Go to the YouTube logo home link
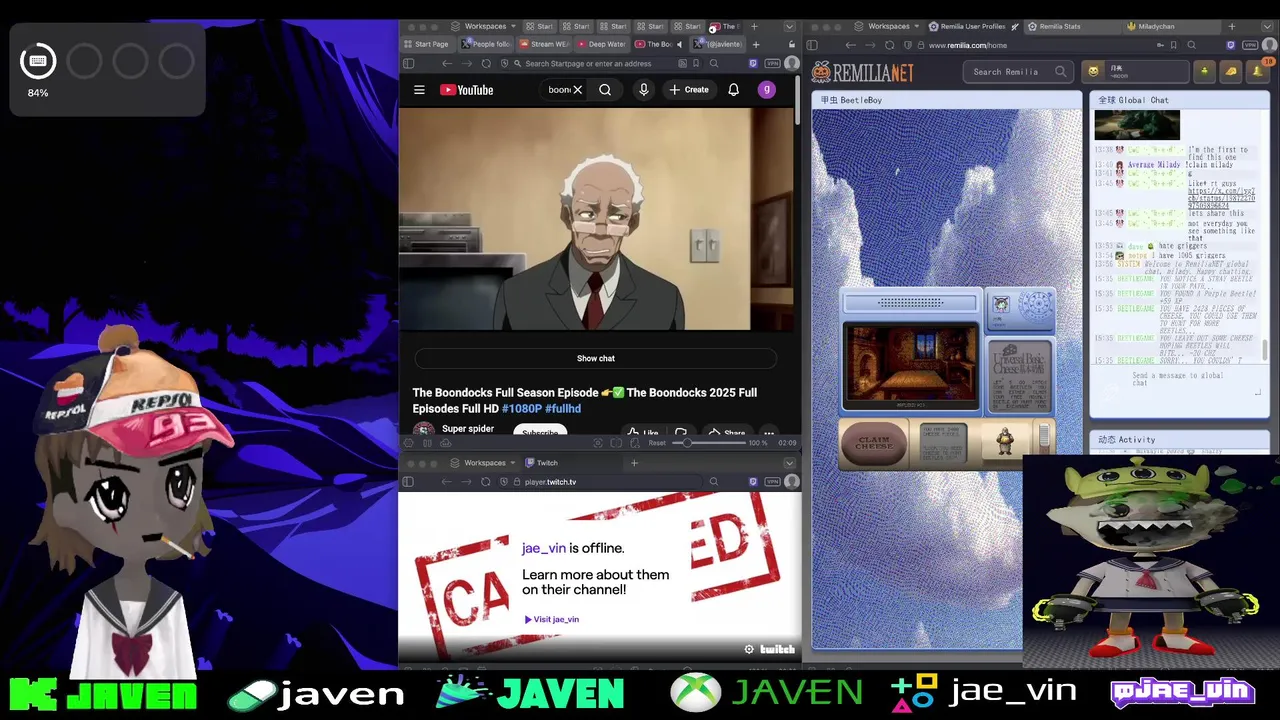1280x720 pixels. [x=467, y=90]
